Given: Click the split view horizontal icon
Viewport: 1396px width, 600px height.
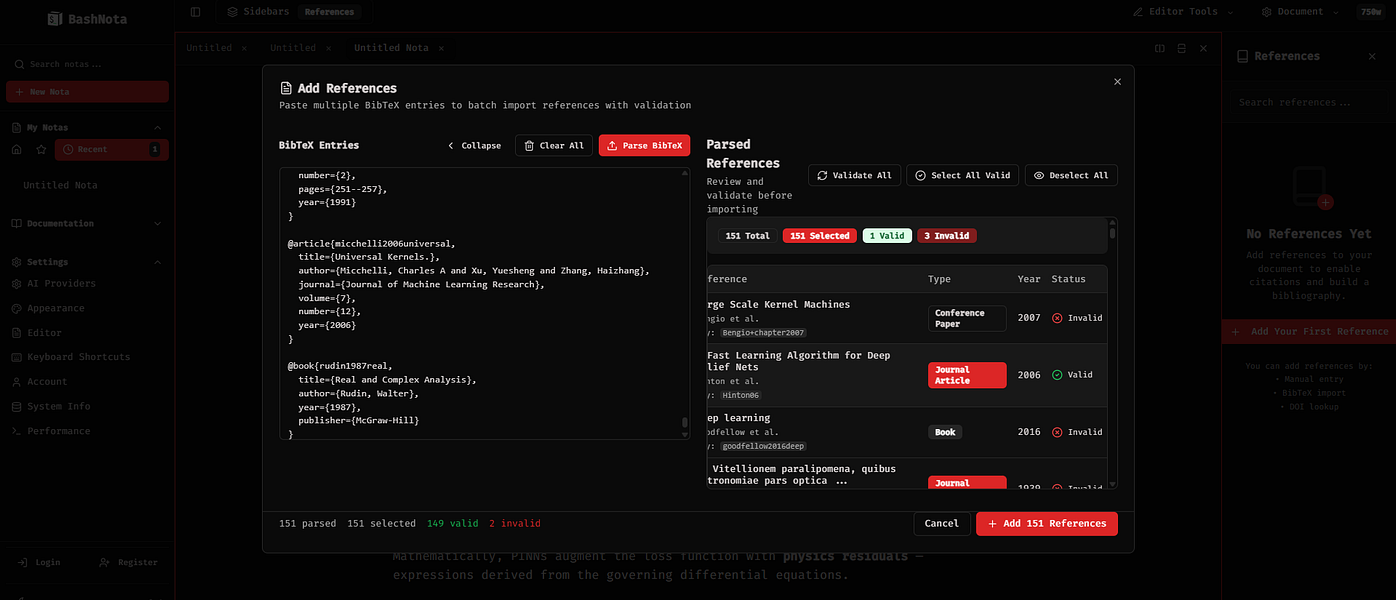Looking at the screenshot, I should 1181,48.
